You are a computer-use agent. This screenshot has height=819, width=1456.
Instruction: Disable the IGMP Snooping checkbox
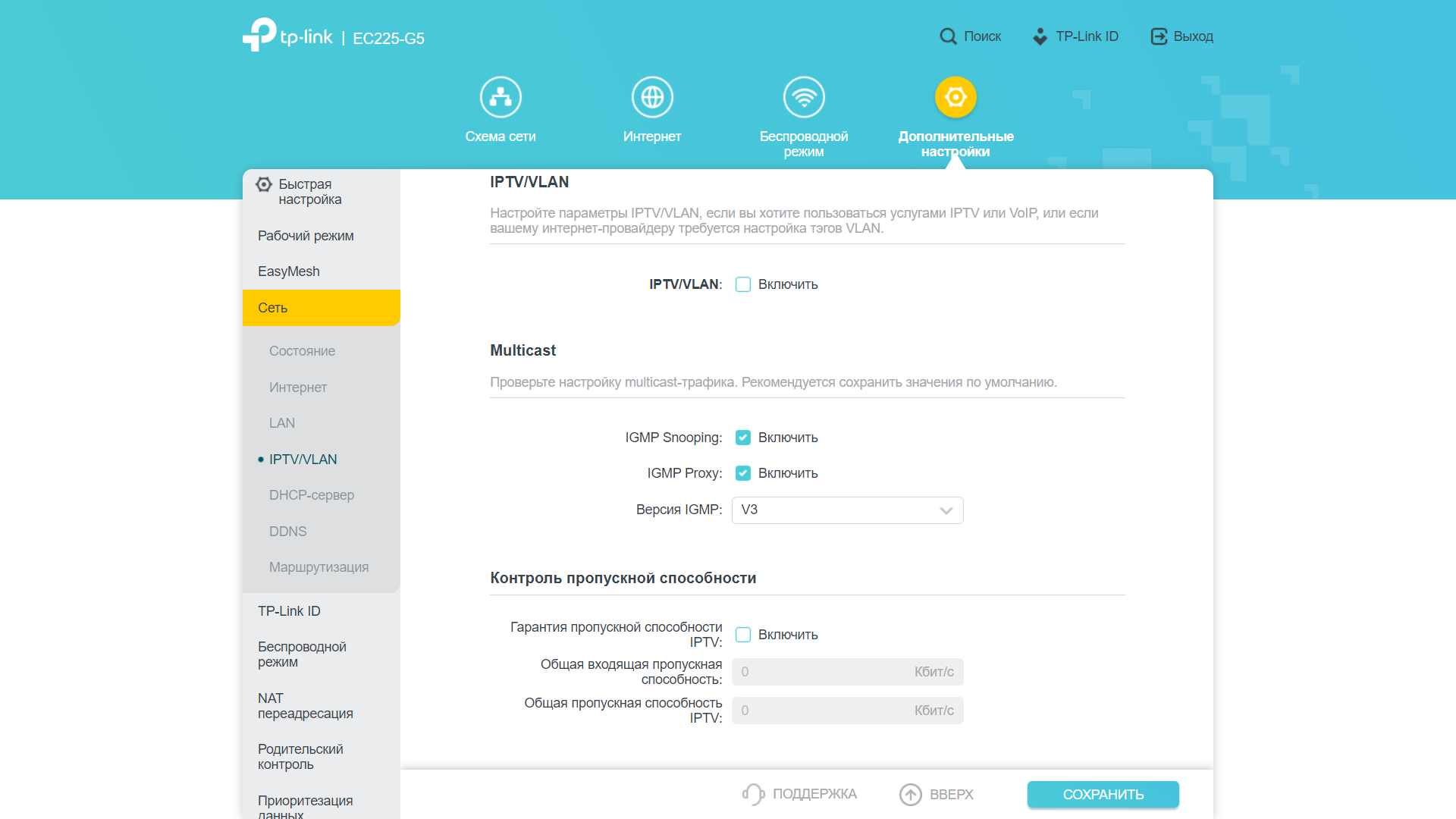(743, 438)
